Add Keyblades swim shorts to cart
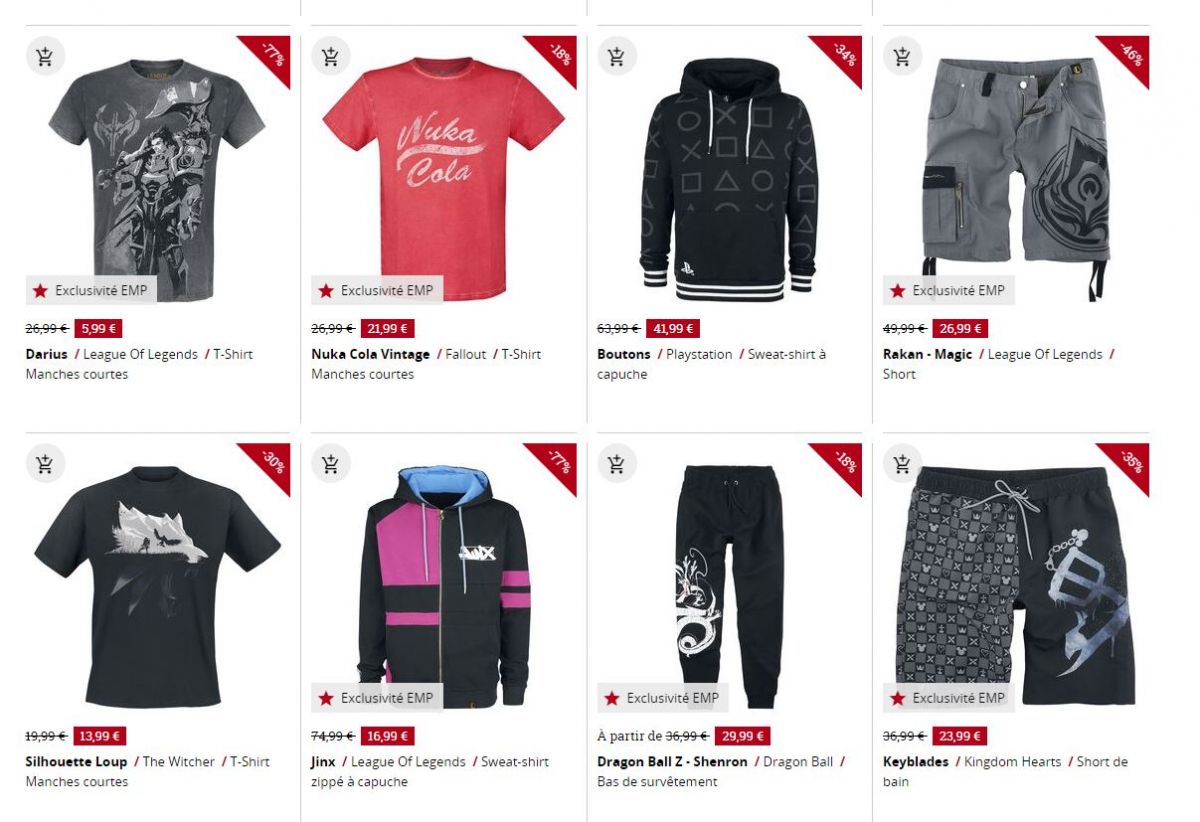1200x822 pixels. click(902, 464)
